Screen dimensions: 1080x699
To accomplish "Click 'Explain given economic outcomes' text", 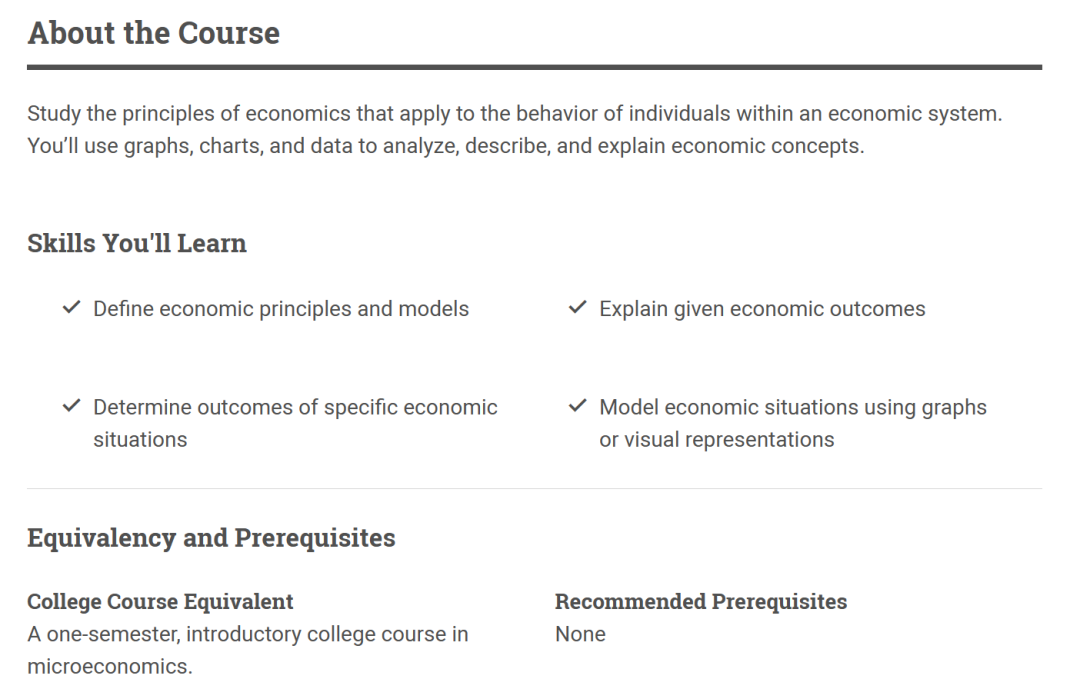I will (762, 309).
